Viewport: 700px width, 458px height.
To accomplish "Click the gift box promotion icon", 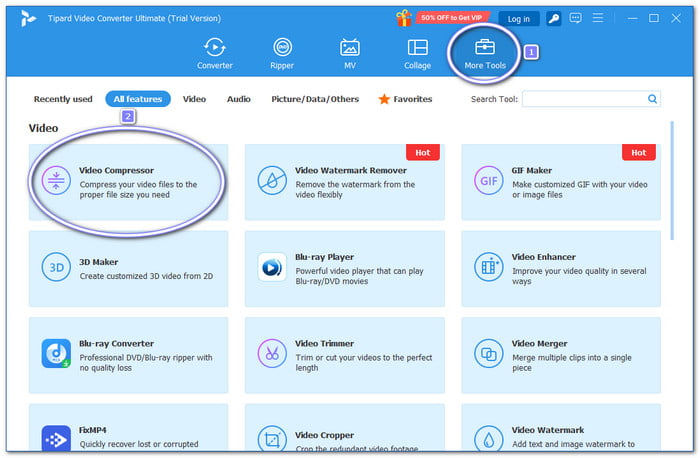I will pos(404,18).
